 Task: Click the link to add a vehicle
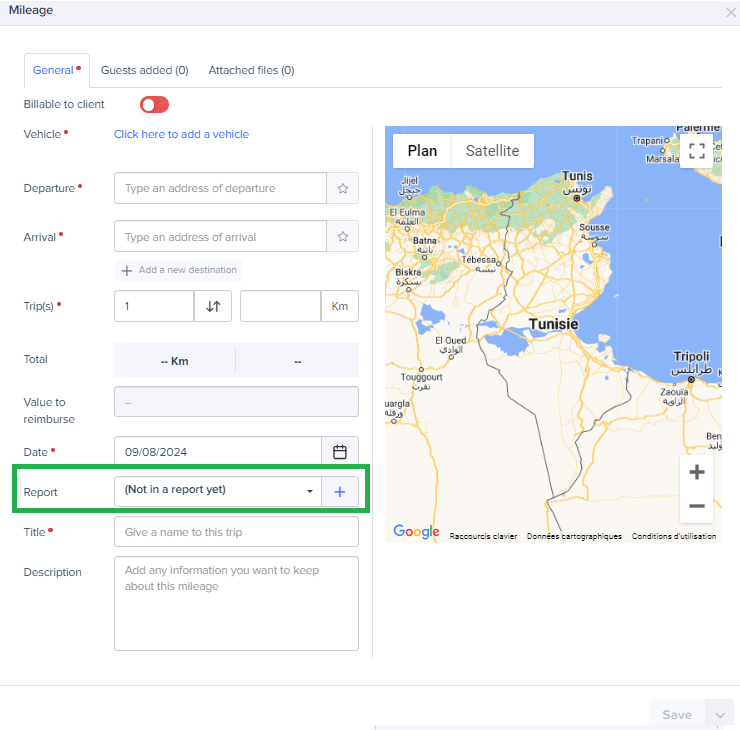(x=181, y=134)
